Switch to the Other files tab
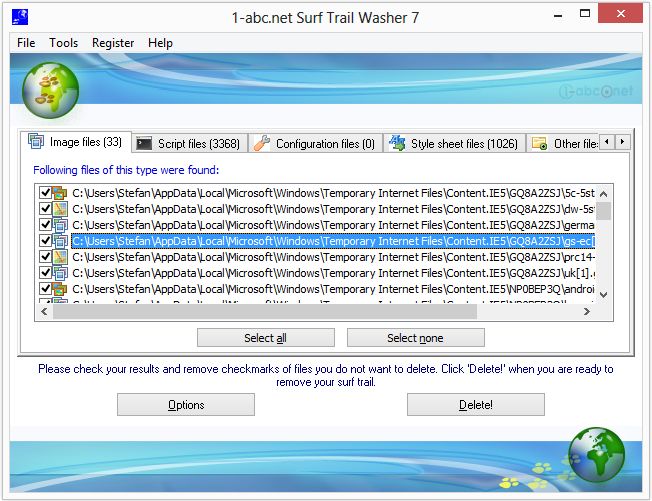Screen dimensions: 652x501 563,144
